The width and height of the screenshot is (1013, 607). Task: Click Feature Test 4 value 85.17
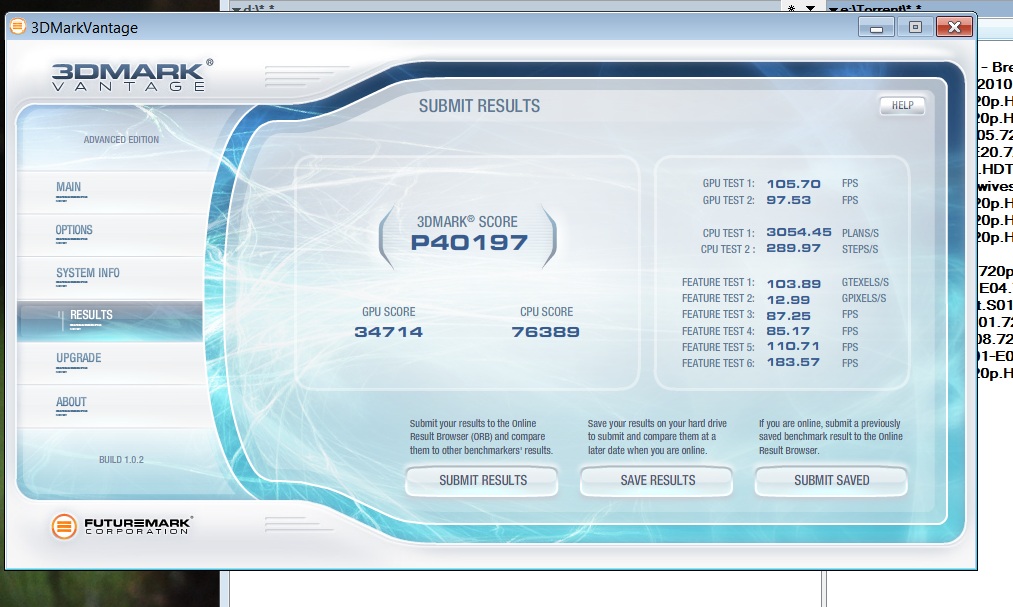[788, 331]
